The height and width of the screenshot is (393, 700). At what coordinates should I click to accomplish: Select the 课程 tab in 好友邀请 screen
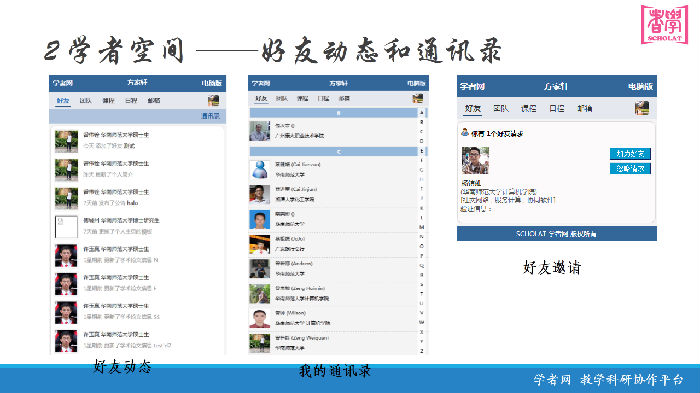coord(529,109)
